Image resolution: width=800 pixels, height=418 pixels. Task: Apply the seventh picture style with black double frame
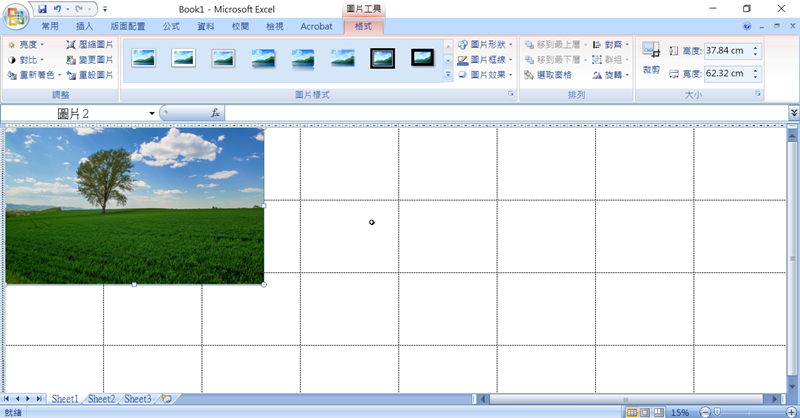383,58
